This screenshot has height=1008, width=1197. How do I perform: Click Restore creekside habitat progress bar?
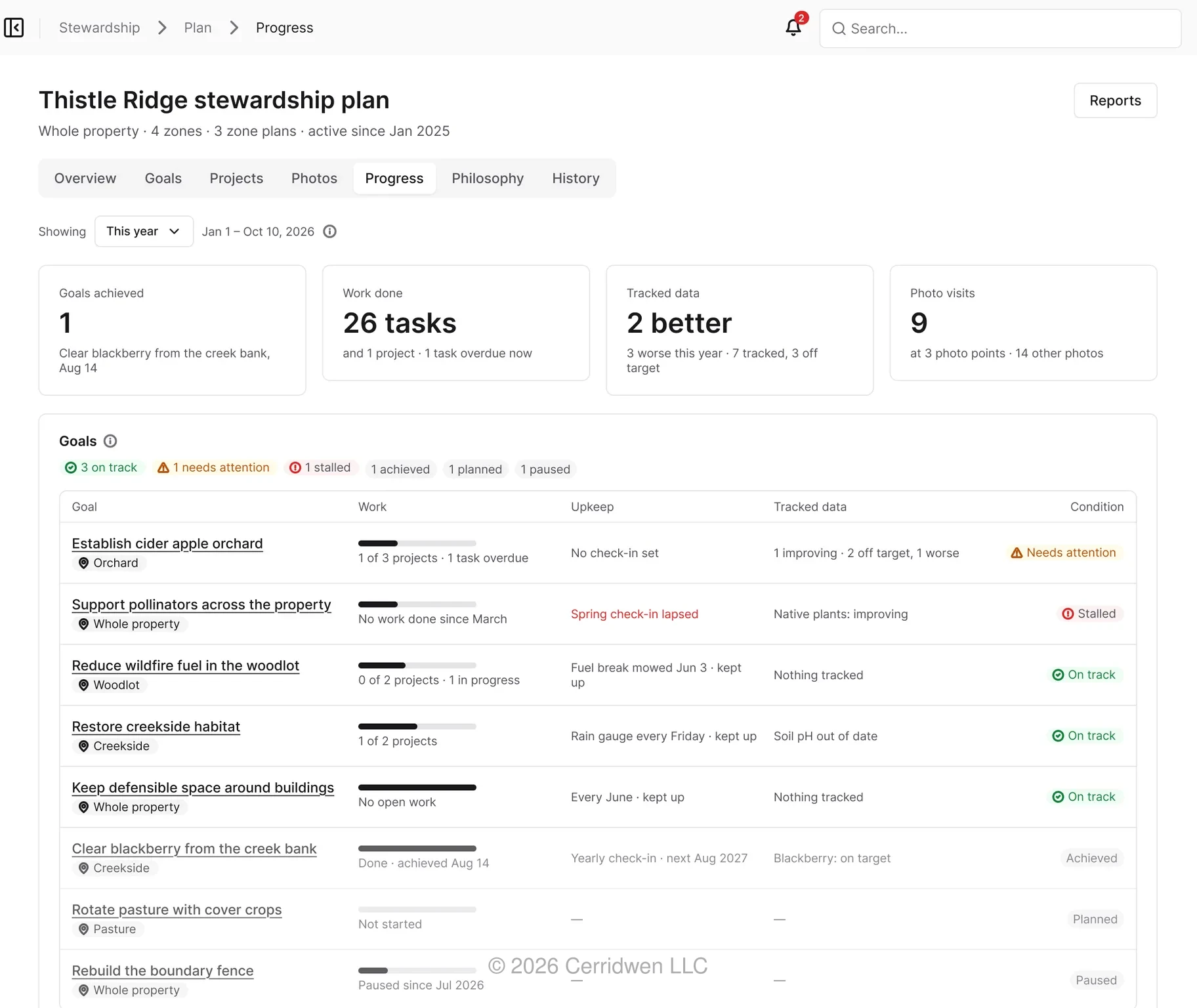tap(417, 726)
